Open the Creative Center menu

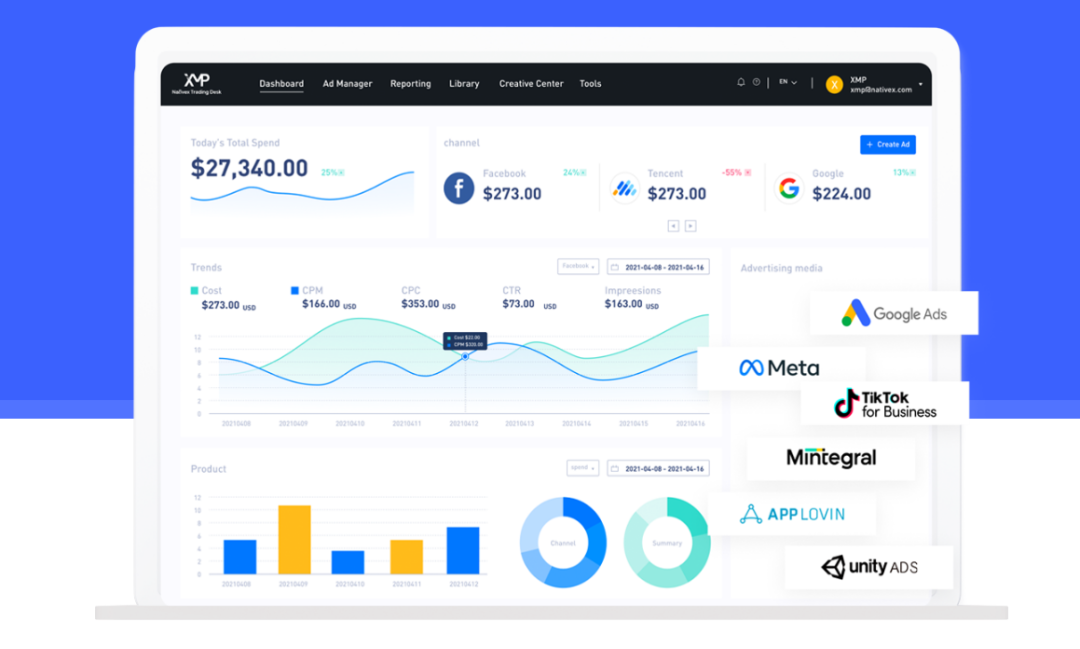pyautogui.click(x=531, y=84)
